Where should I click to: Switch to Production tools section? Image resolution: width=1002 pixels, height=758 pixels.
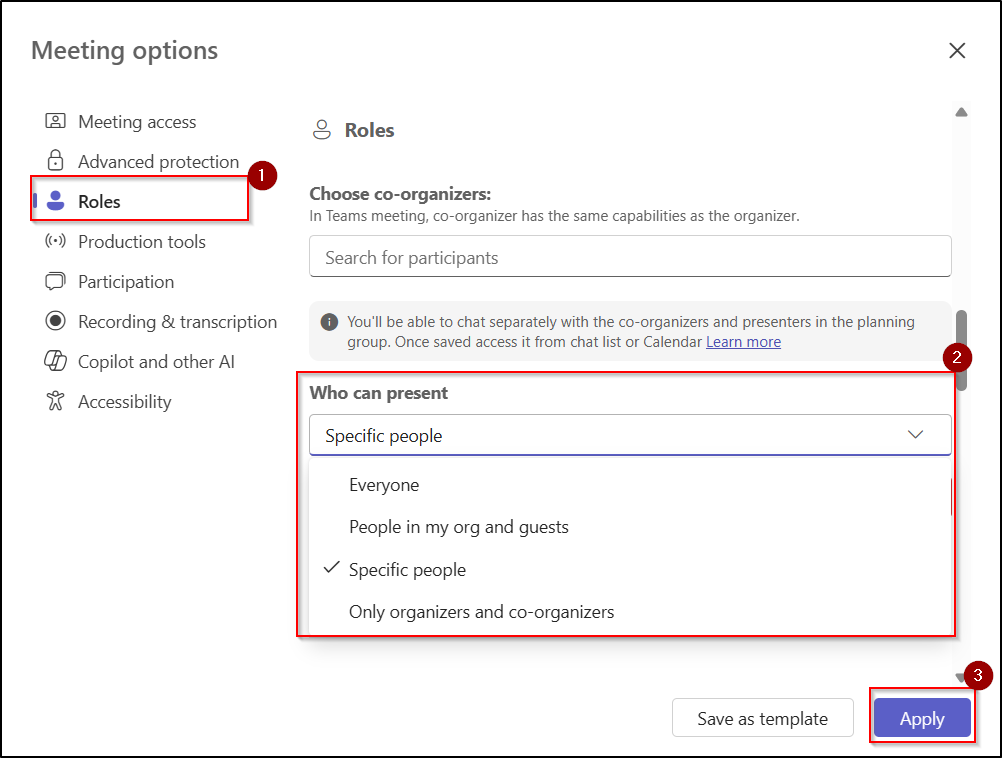click(x=142, y=242)
